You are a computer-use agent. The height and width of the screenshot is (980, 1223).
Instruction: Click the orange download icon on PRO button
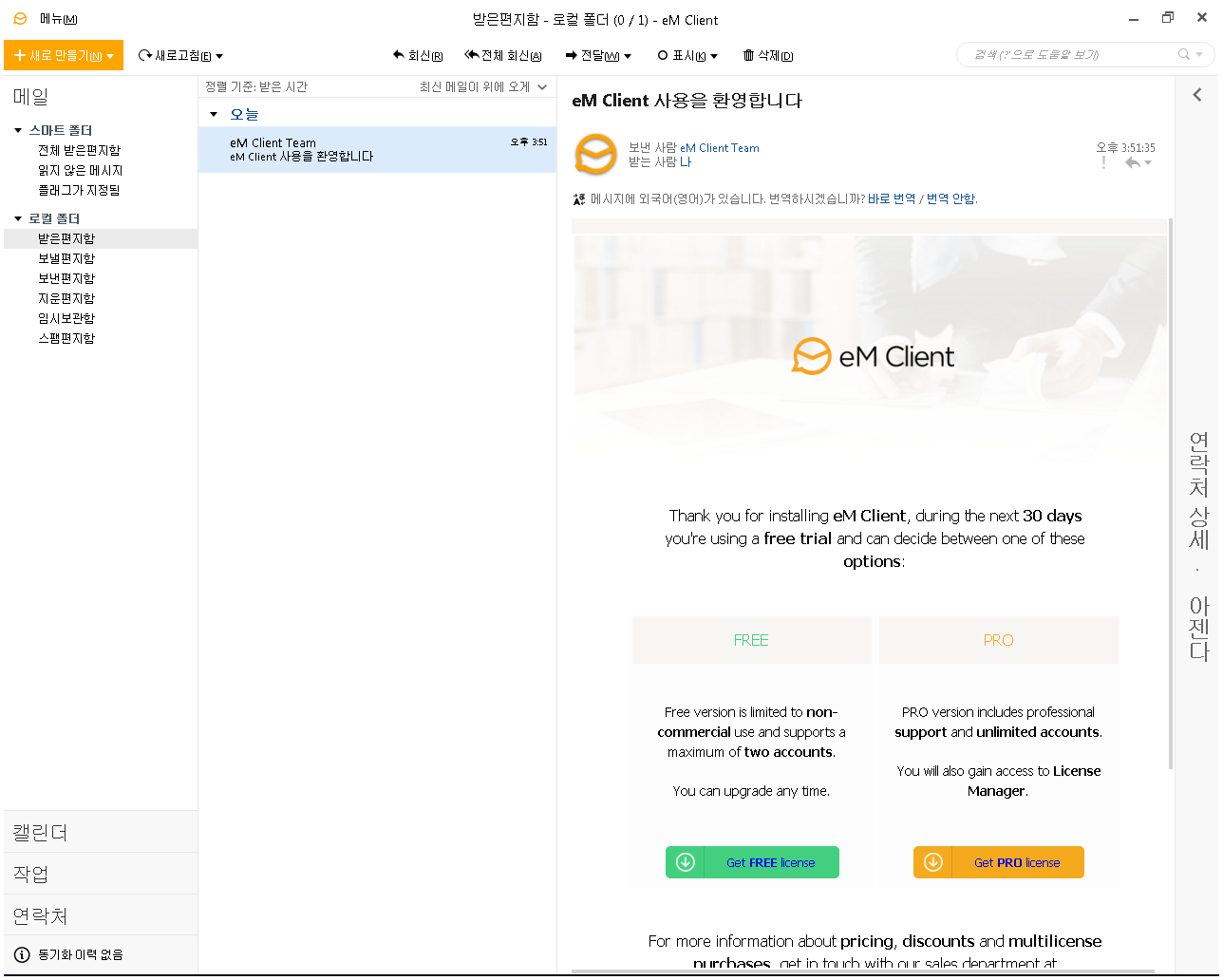coord(933,862)
